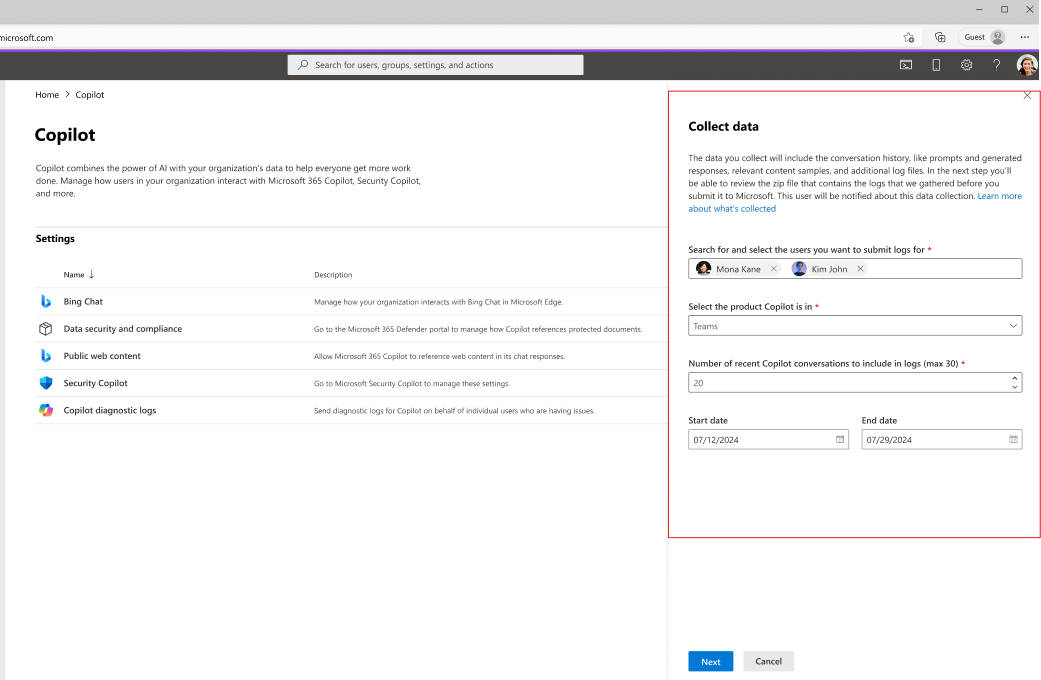Decrease the number of conversations stepper

[1014, 387]
